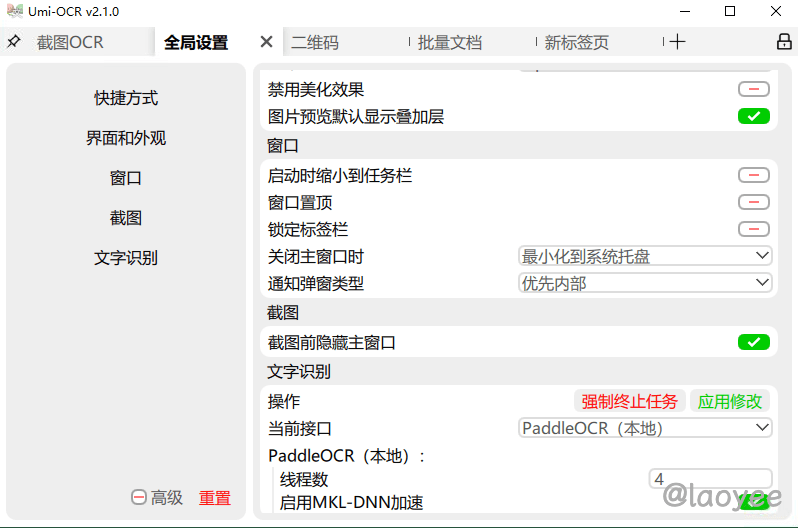Turn off 截图前隐藏主窗口 toggle
Image resolution: width=798 pixels, height=528 pixels.
pyautogui.click(x=753, y=342)
